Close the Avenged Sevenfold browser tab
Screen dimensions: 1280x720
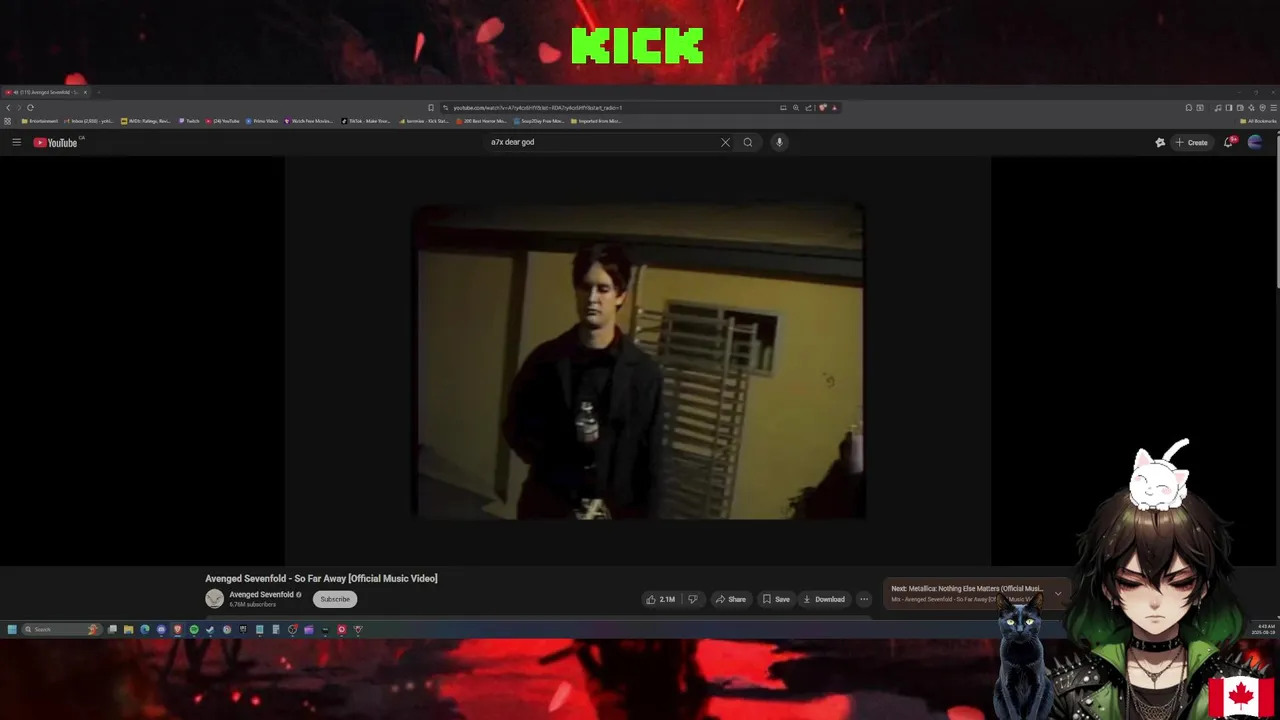pos(85,92)
